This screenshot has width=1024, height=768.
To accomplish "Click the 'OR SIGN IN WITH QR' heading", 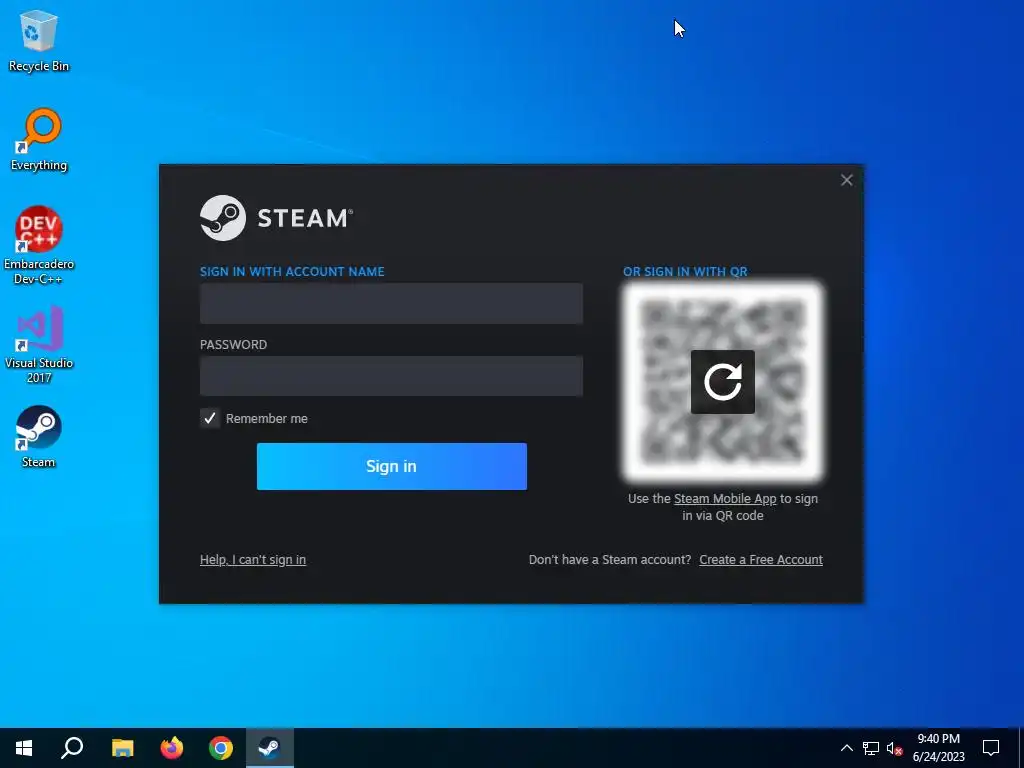I will (685, 272).
